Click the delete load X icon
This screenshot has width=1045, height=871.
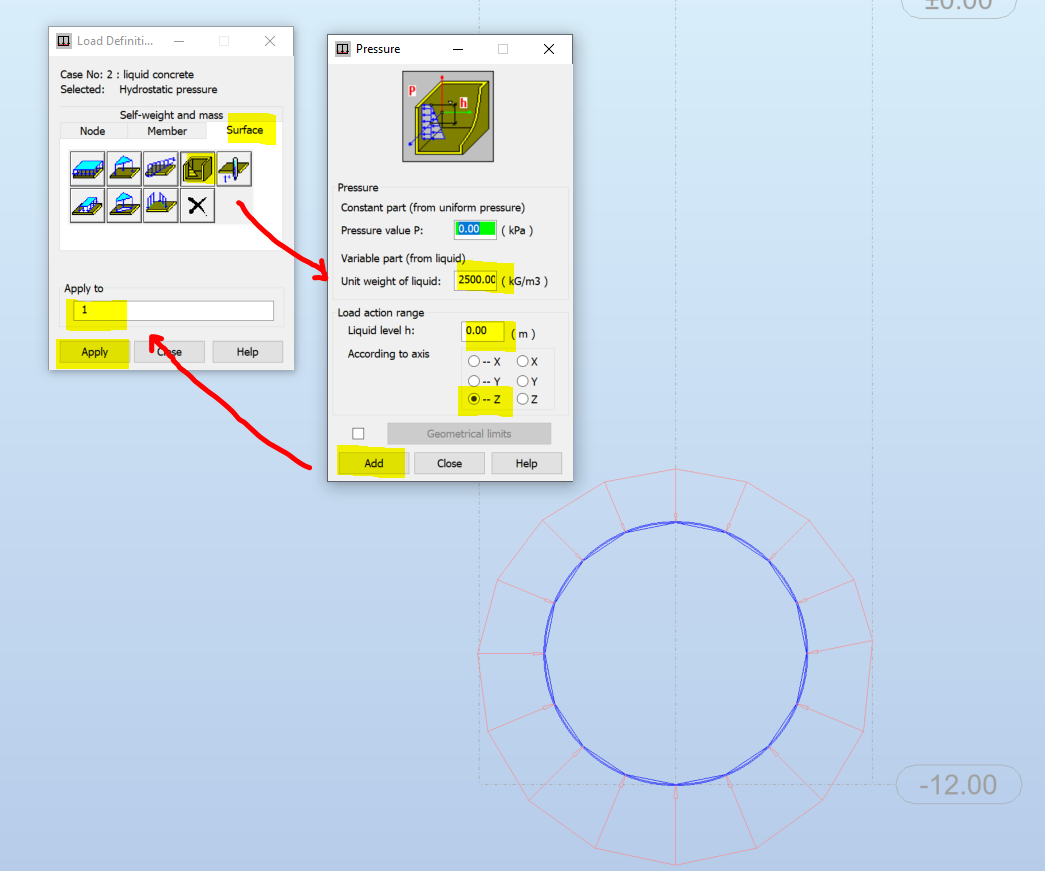tap(197, 205)
